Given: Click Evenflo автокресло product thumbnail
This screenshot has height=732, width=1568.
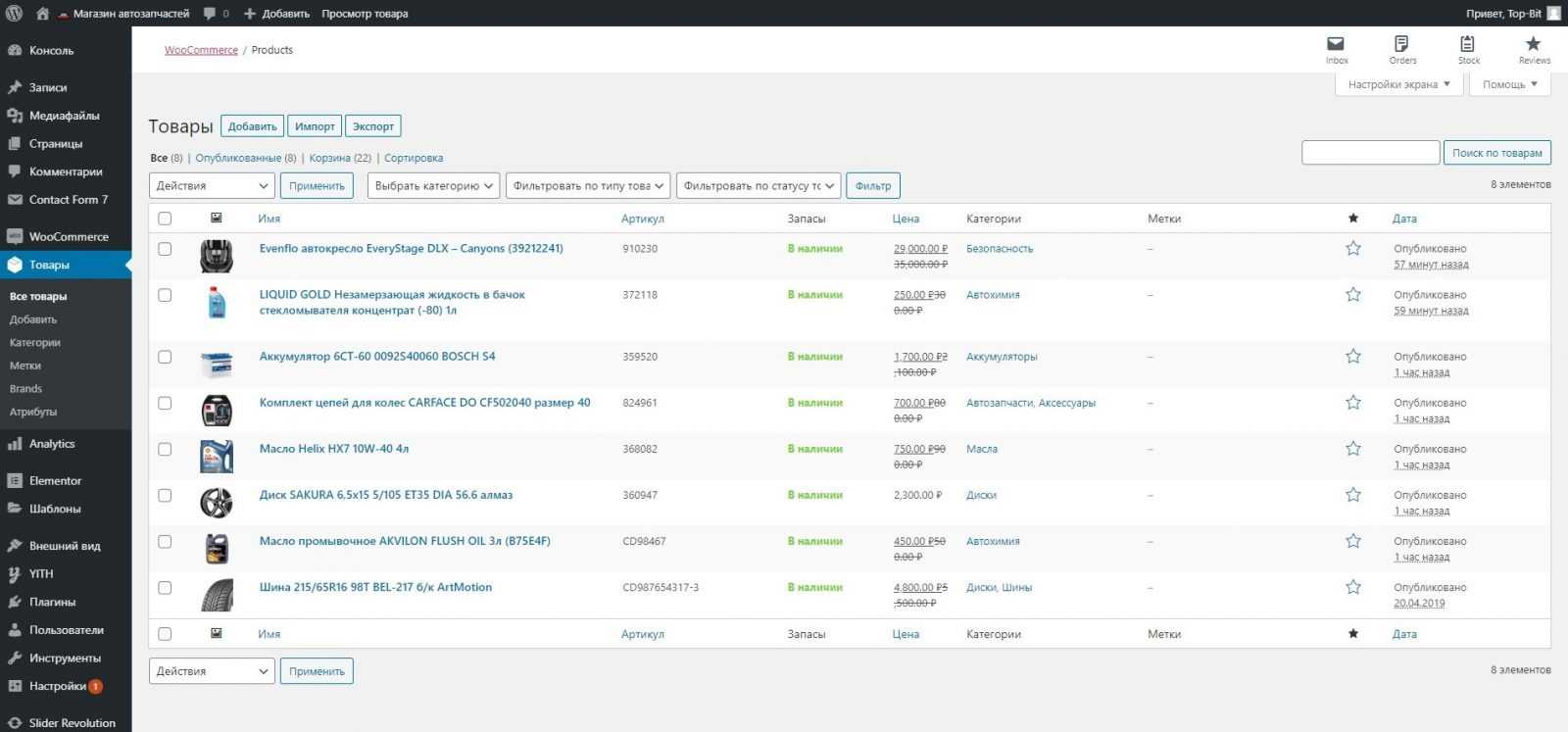Looking at the screenshot, I should 217,256.
